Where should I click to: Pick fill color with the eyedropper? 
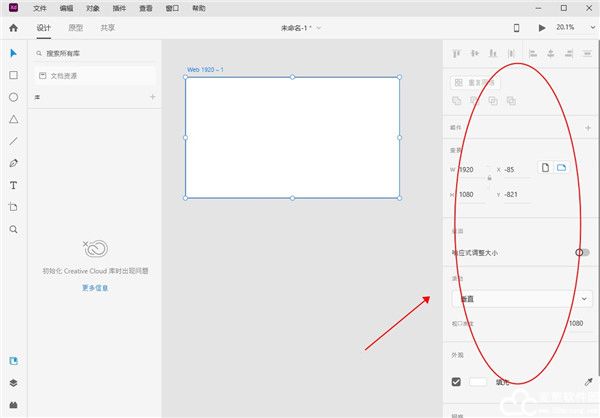pyautogui.click(x=588, y=382)
